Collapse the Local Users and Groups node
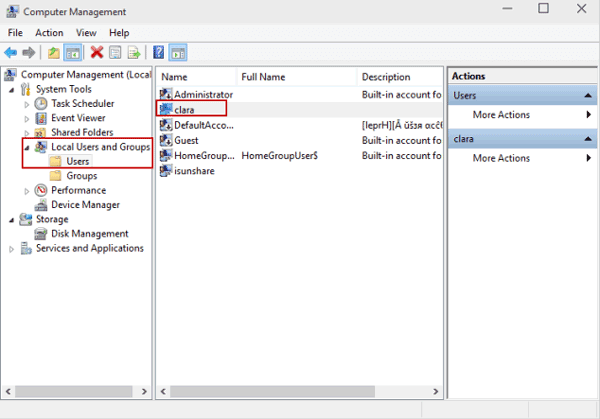This screenshot has width=600, height=419. 27,147
